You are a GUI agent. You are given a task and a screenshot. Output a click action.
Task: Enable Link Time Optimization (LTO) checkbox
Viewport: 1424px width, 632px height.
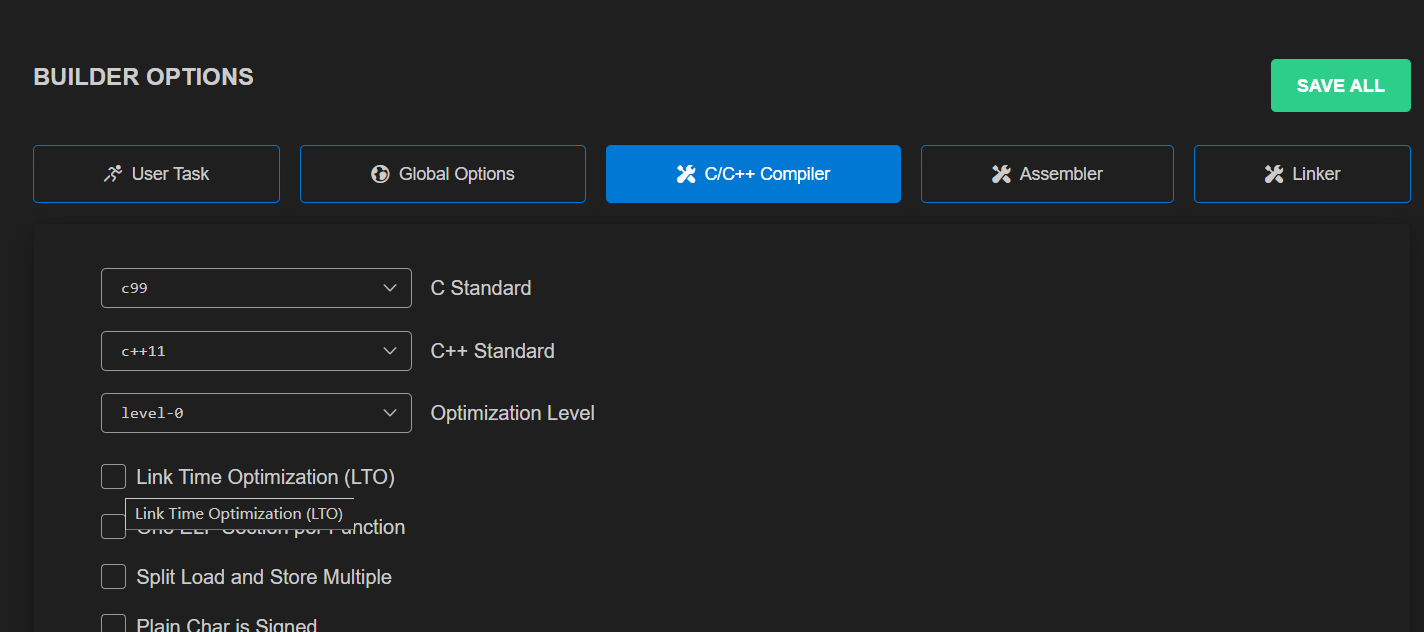(113, 477)
